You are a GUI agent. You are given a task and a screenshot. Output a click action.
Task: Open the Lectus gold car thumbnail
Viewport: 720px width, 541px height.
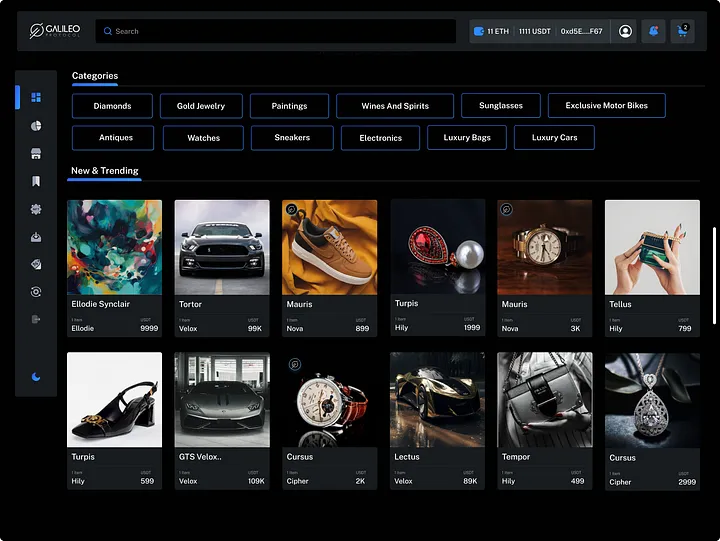tap(437, 400)
